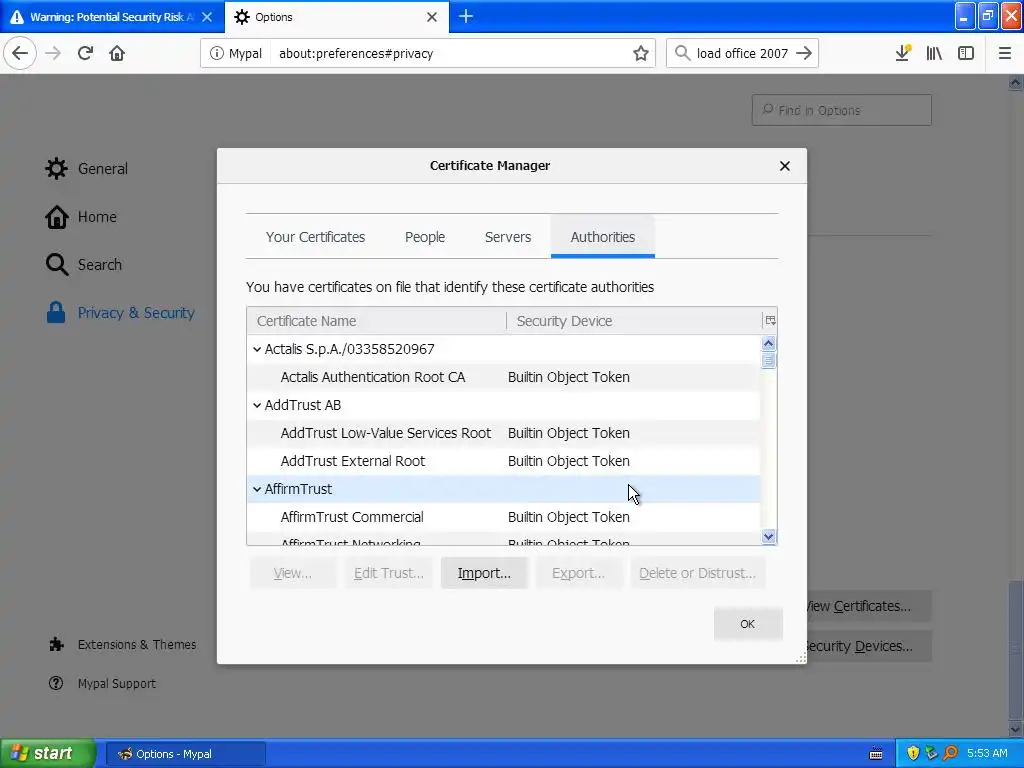1024x768 pixels.
Task: Reload the current page
Action: pos(85,53)
